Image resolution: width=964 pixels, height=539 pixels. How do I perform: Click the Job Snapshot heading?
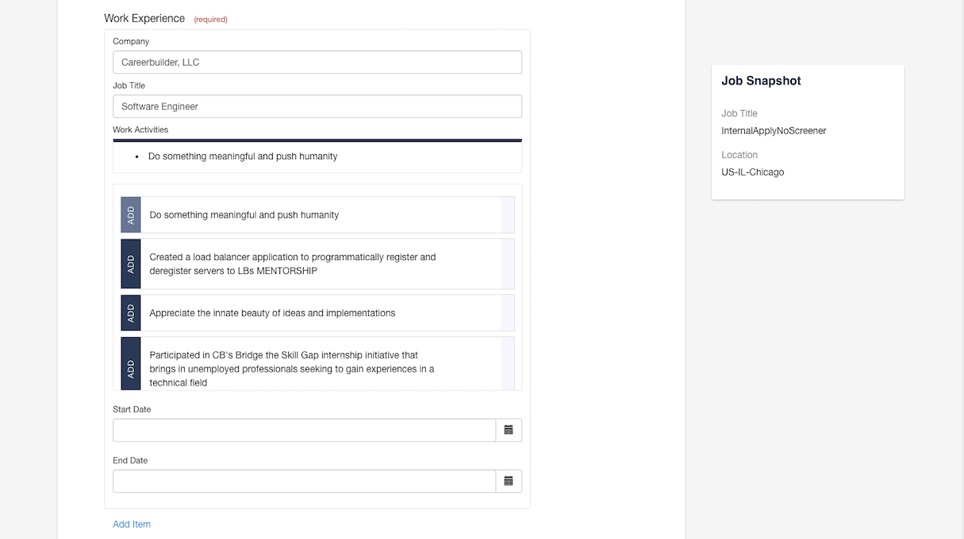761,81
